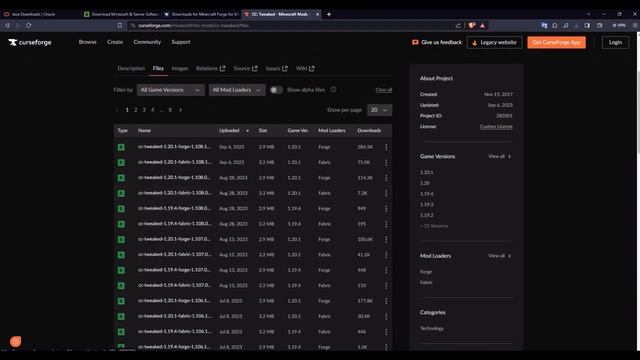The image size is (640, 360).
Task: Go to page 2 of the files list
Action: coord(136,110)
